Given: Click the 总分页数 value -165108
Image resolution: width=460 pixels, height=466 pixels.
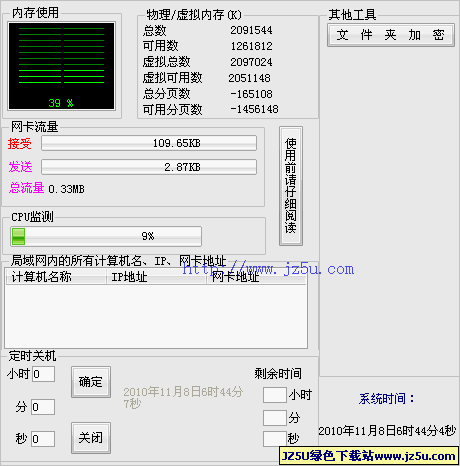Looking at the screenshot, I should point(251,94).
